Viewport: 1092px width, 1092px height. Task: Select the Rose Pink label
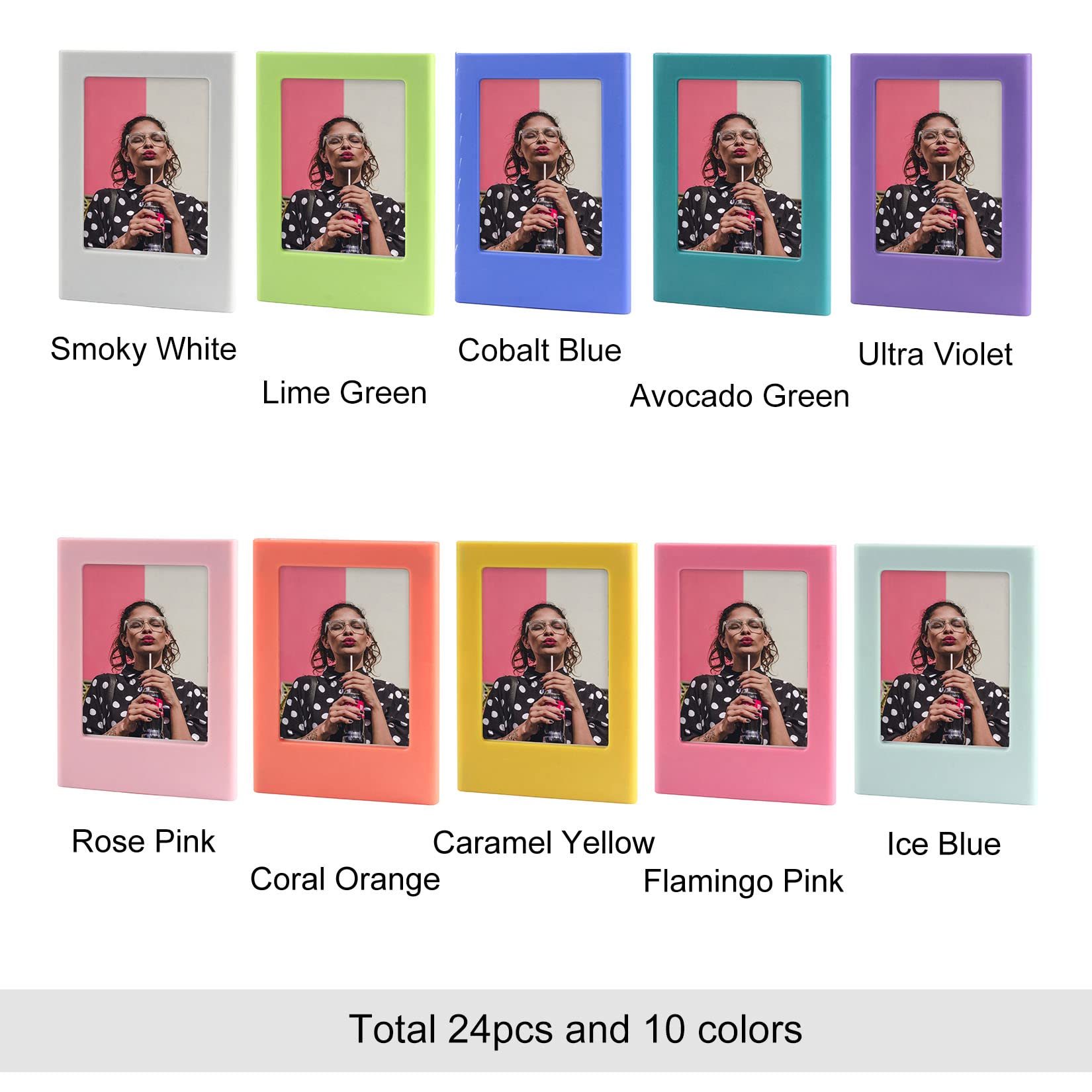[144, 842]
